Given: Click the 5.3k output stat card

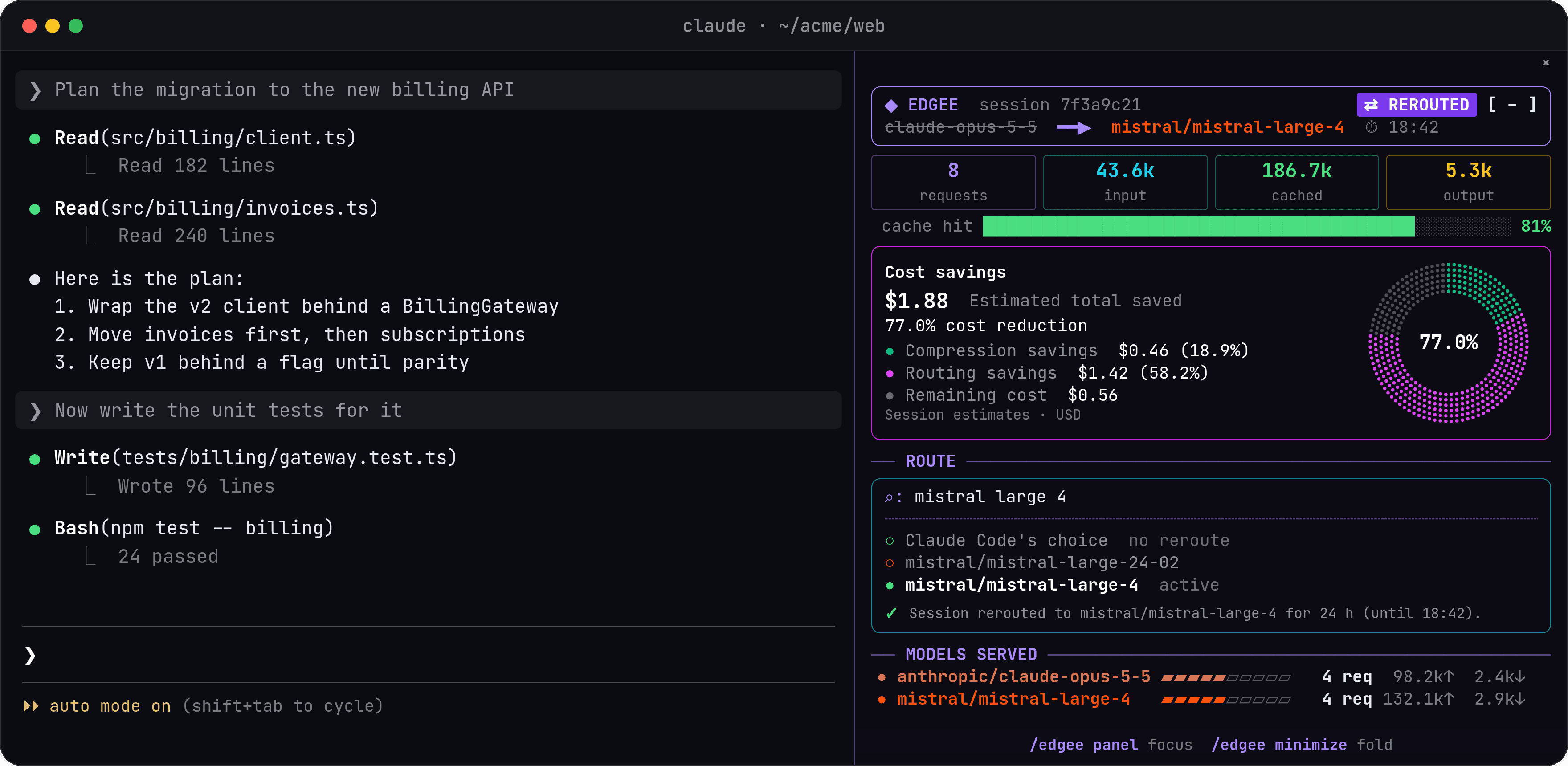Looking at the screenshot, I should click(x=1468, y=183).
